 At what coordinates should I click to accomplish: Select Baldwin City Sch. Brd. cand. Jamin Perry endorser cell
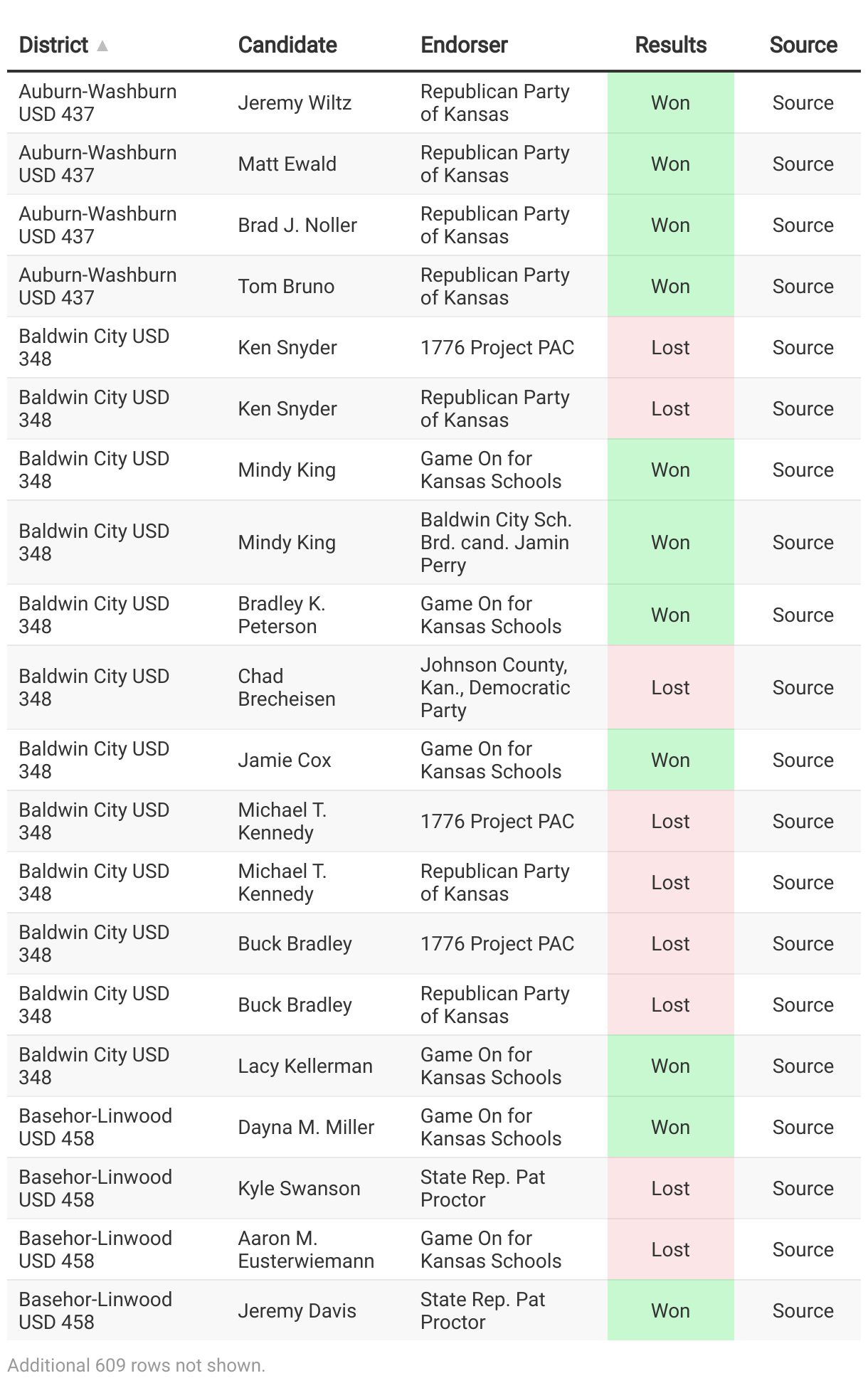click(496, 542)
